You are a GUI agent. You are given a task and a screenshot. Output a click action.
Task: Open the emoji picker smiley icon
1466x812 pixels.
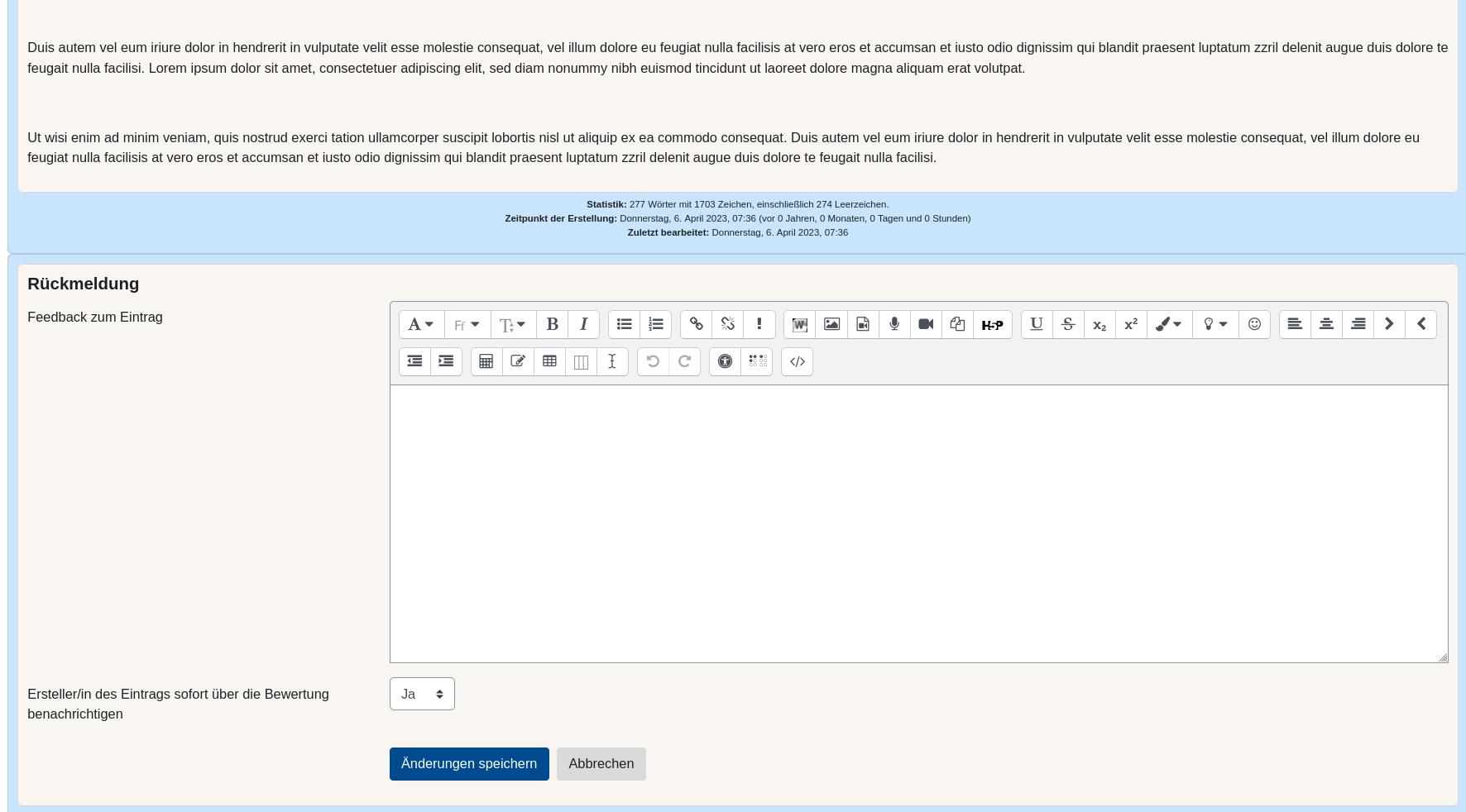(x=1254, y=324)
